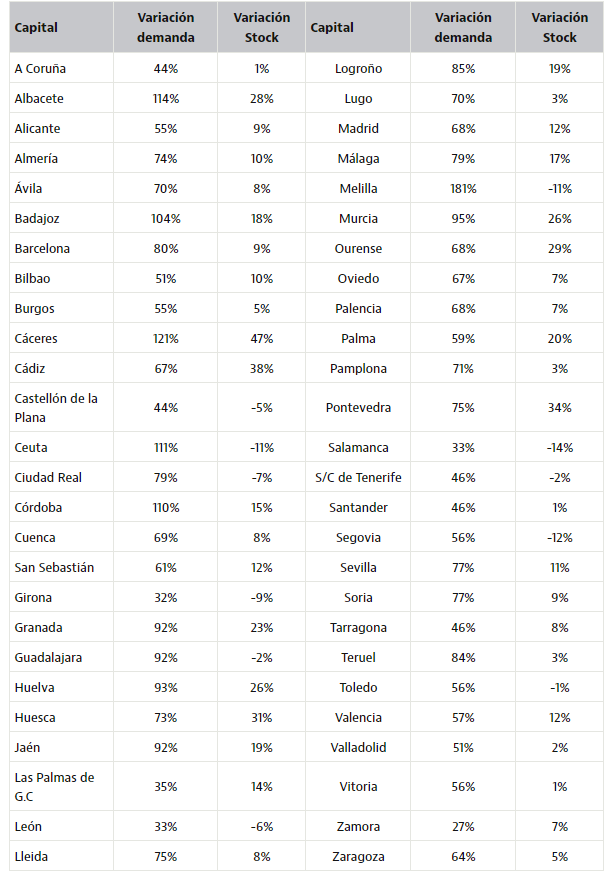Select the Pontevedra 34% stock value

559,408
